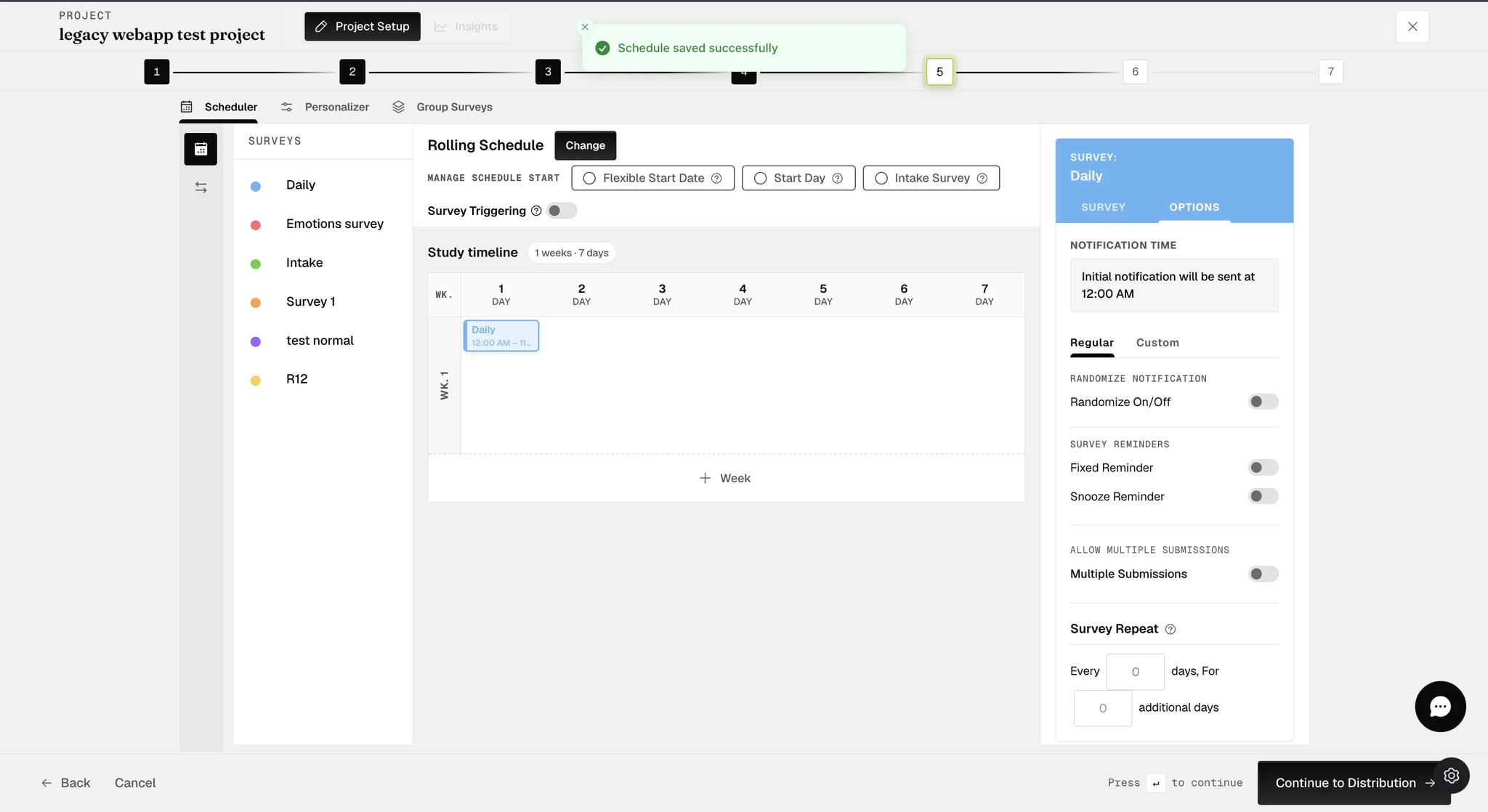Click the Start Day help icon
The image size is (1488, 812).
pyautogui.click(x=837, y=178)
